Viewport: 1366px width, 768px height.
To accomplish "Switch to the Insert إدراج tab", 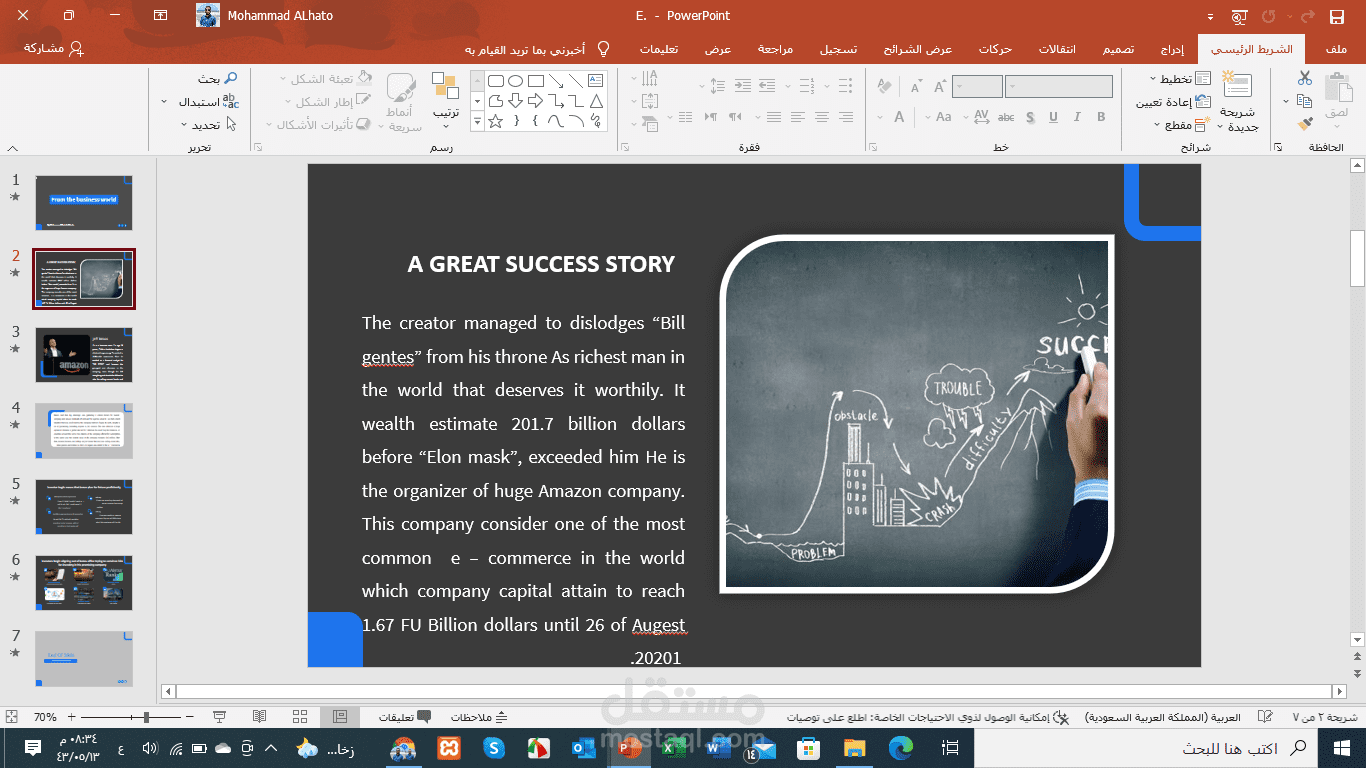I will 1172,49.
